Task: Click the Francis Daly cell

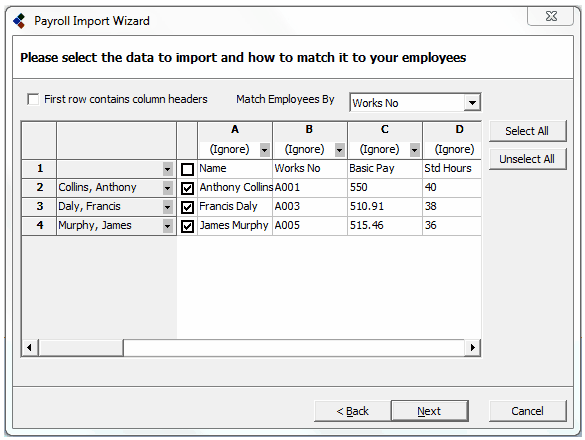Action: pos(235,207)
